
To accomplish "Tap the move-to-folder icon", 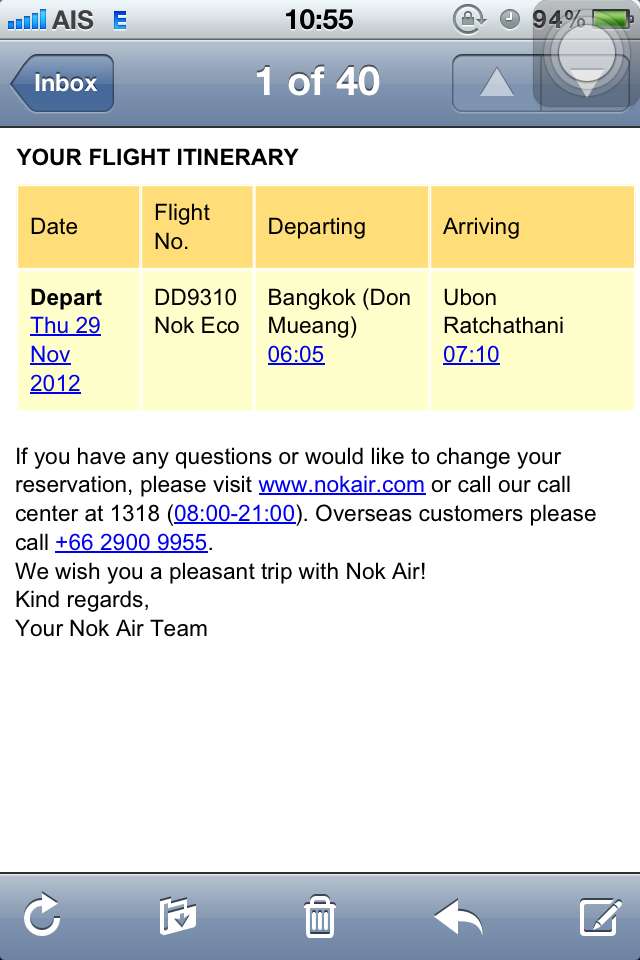I will pos(178,916).
